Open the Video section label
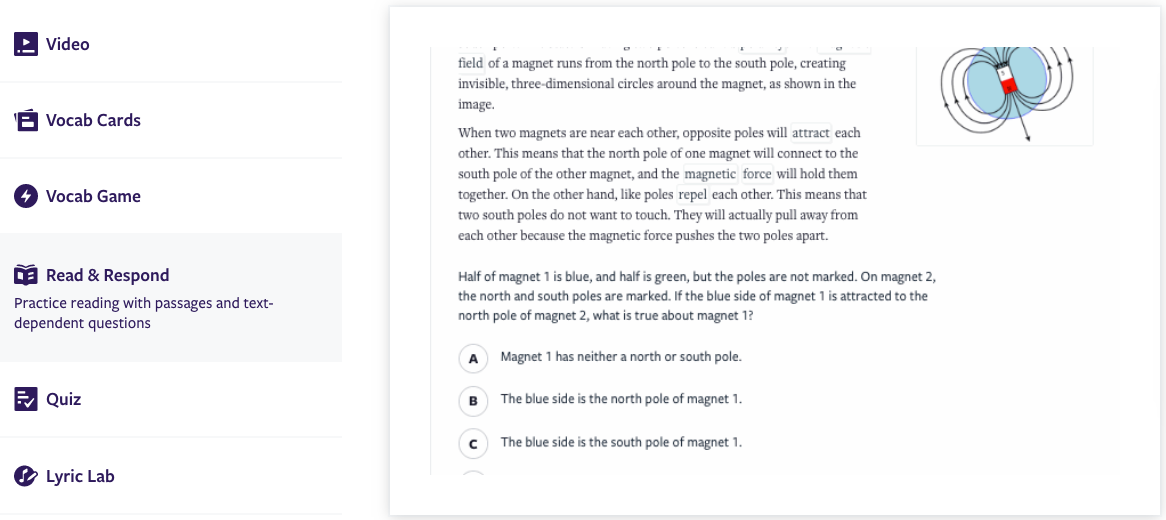Screen dimensions: 1166x520 pyautogui.click(x=67, y=44)
